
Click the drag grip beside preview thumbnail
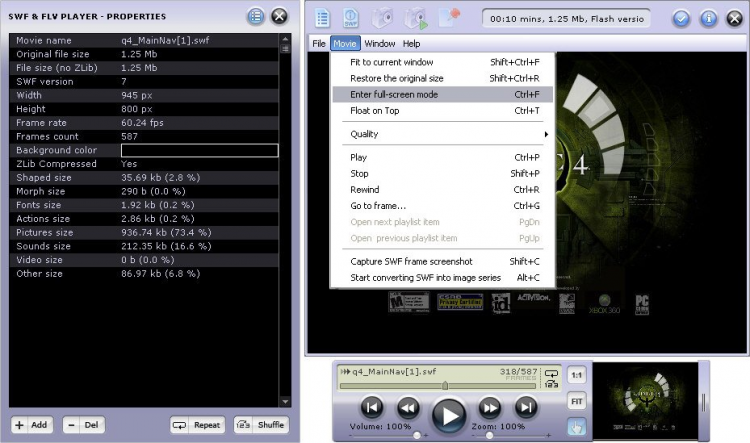point(704,402)
